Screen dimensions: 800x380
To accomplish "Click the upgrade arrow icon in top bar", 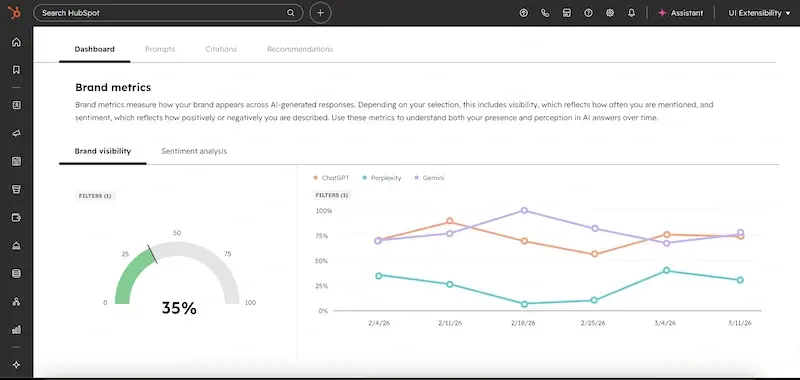I will click(523, 13).
